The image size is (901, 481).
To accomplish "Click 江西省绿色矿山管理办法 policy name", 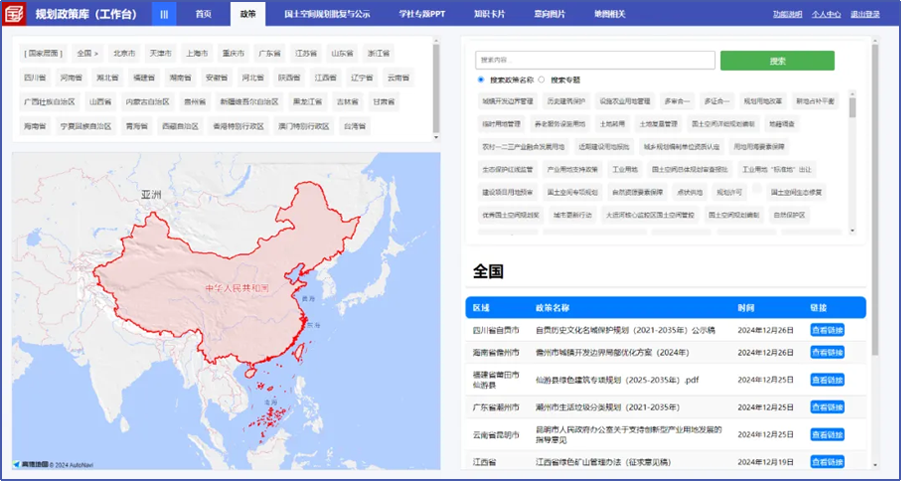I will click(x=603, y=462).
